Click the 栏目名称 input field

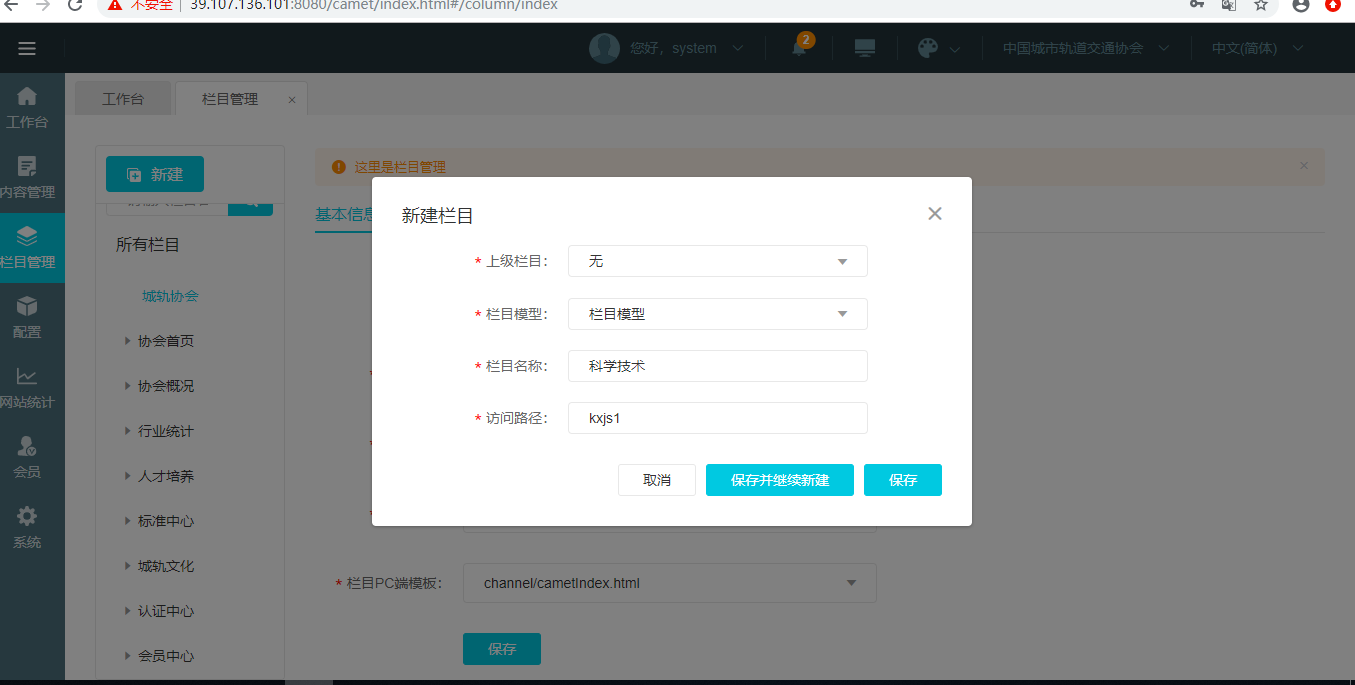(717, 366)
